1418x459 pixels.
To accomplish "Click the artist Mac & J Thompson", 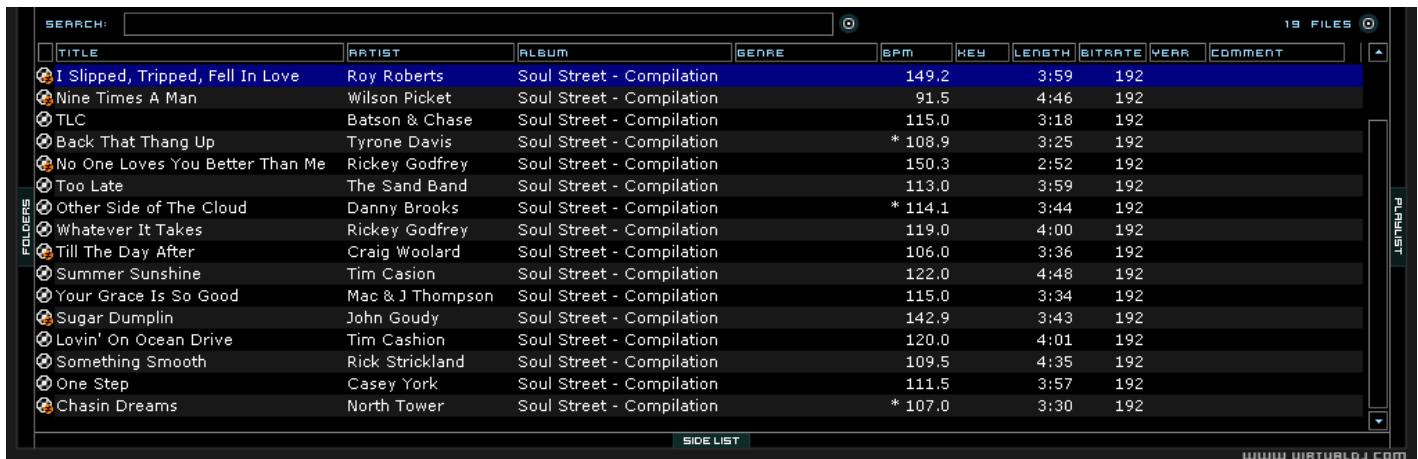I will point(420,296).
